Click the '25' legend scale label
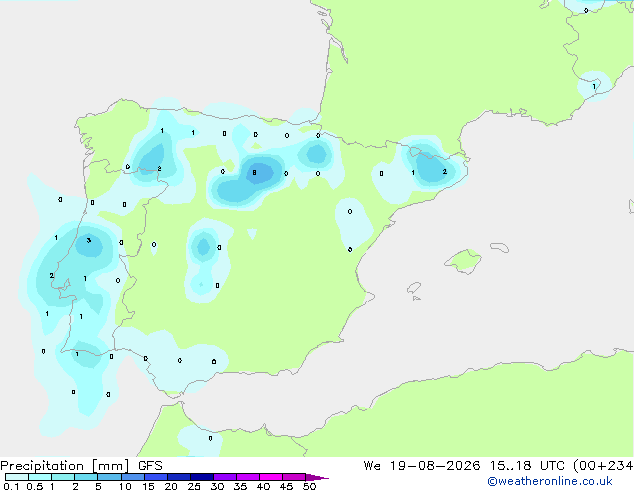 coord(194,486)
